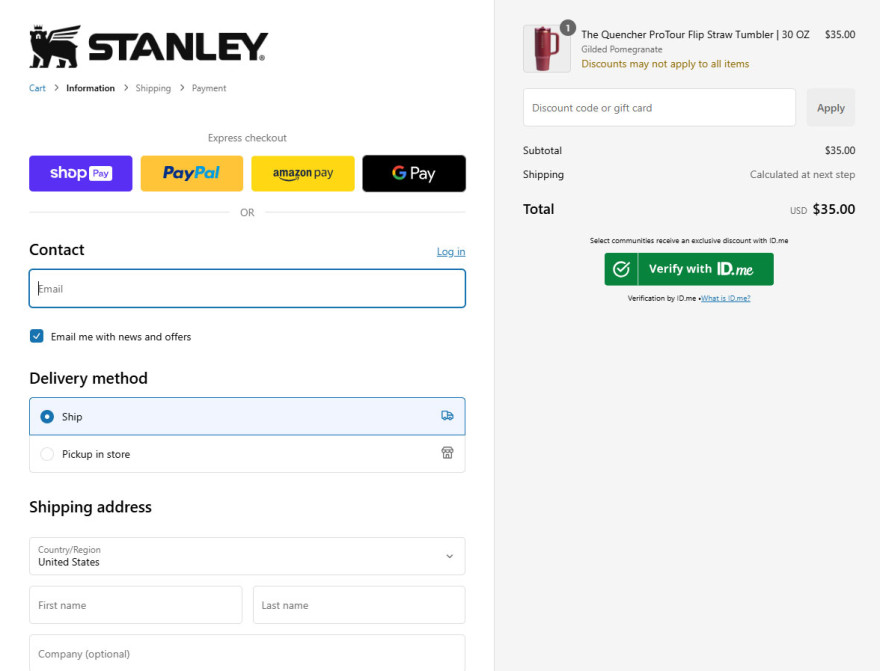The image size is (880, 671).
Task: Click the Shipping breadcrumb step
Action: pos(153,88)
